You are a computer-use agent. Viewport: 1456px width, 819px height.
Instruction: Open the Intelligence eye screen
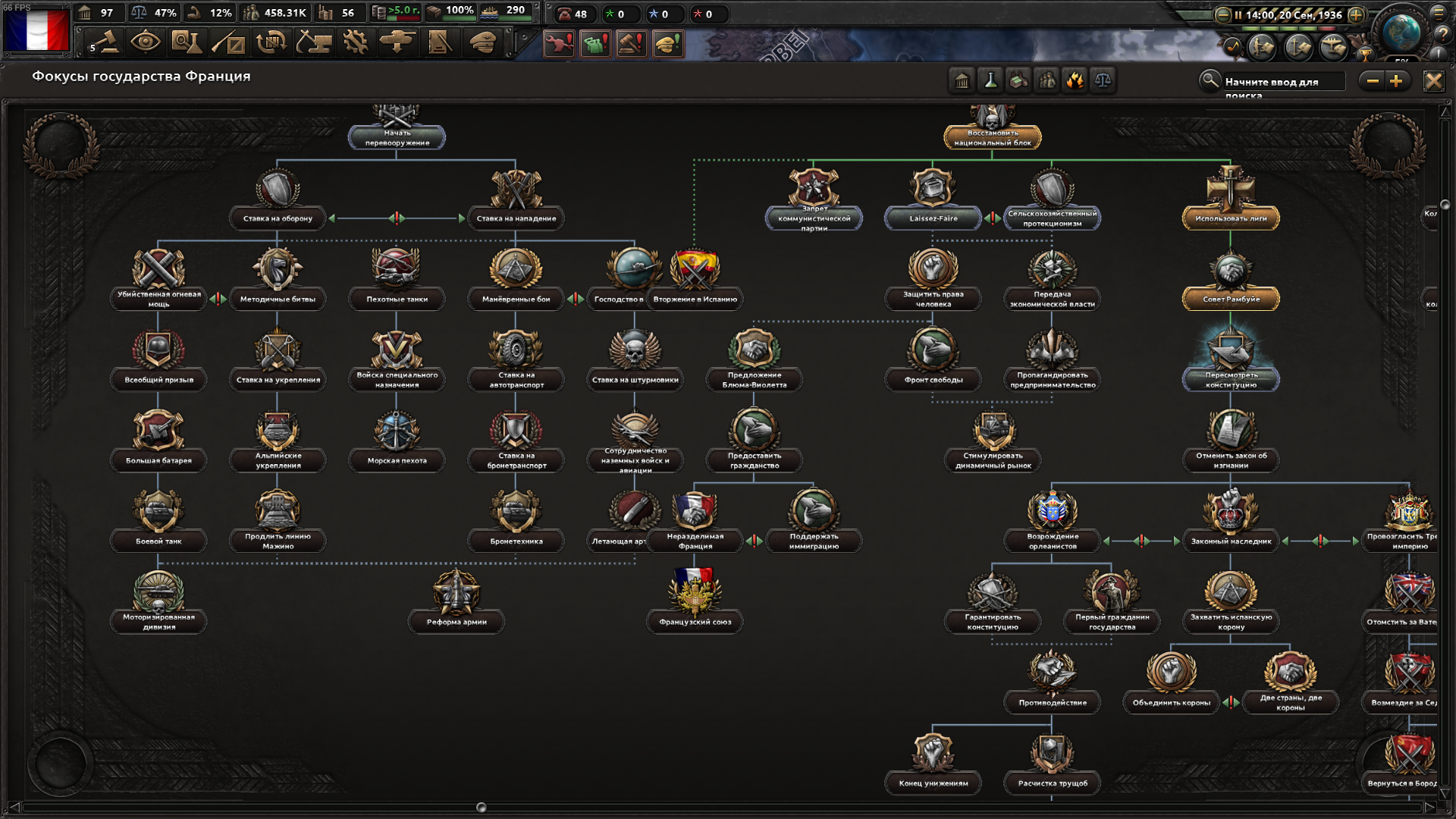click(145, 42)
